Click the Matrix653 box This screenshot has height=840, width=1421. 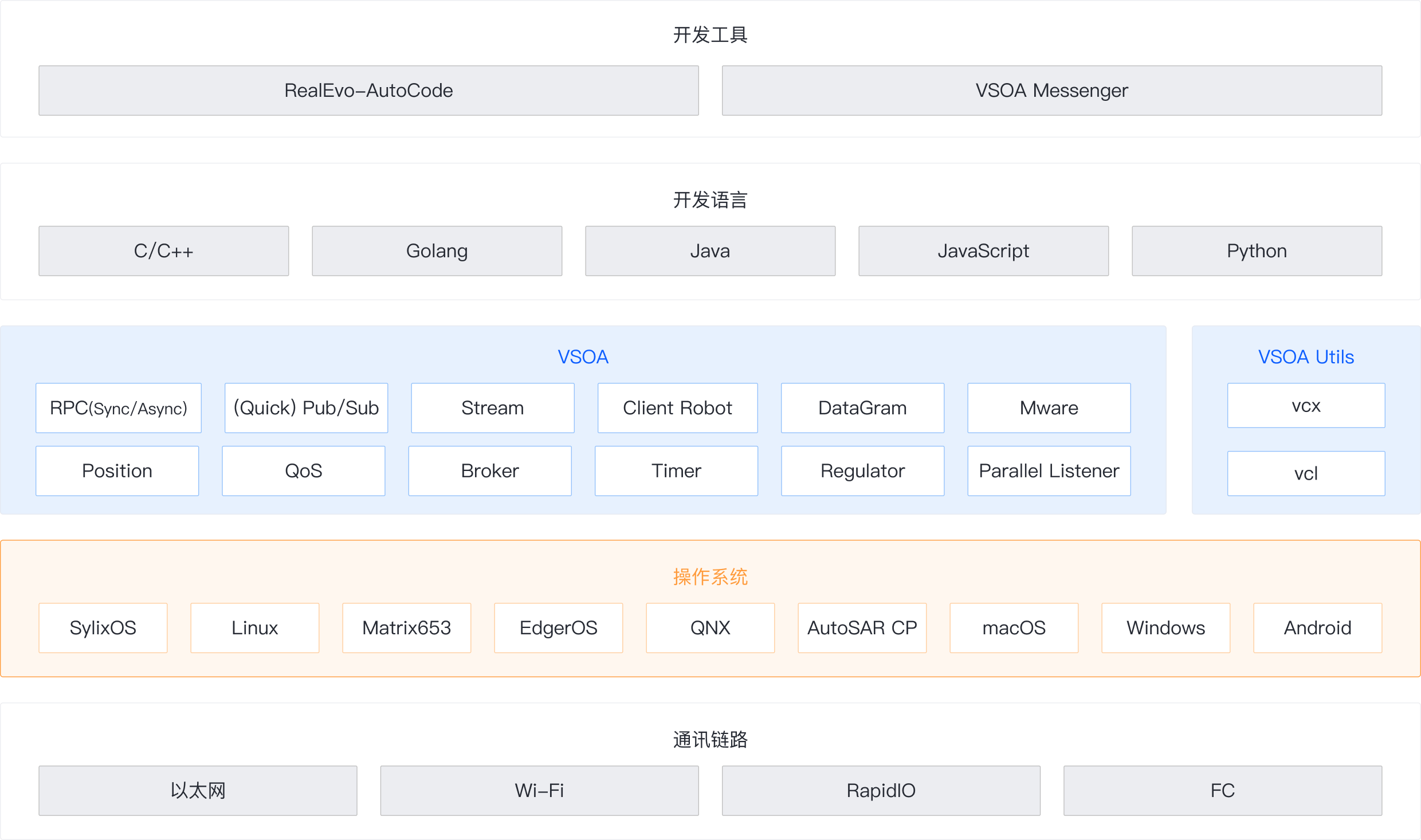tap(407, 628)
